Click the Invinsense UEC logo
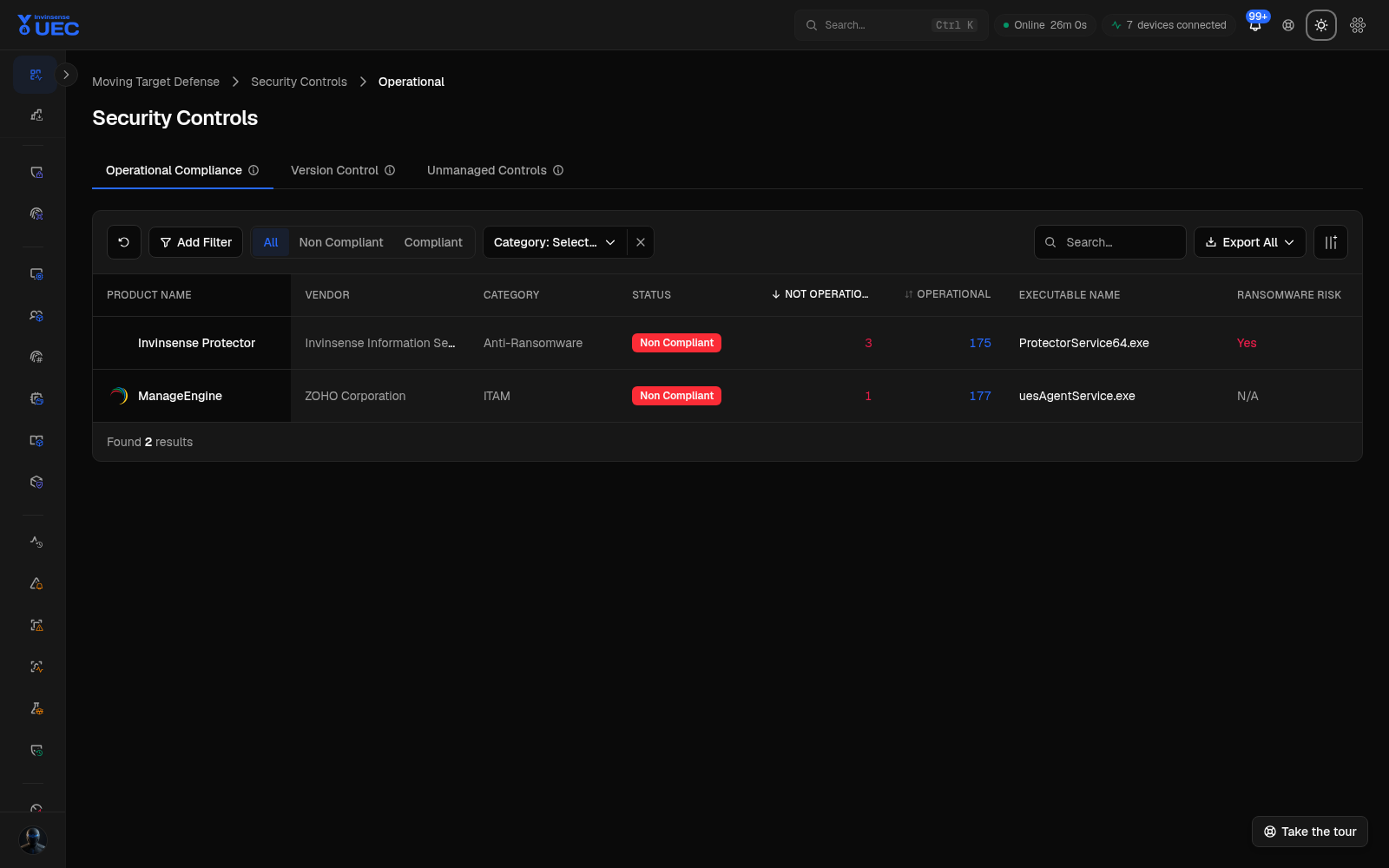This screenshot has width=1389, height=868. pos(49,25)
